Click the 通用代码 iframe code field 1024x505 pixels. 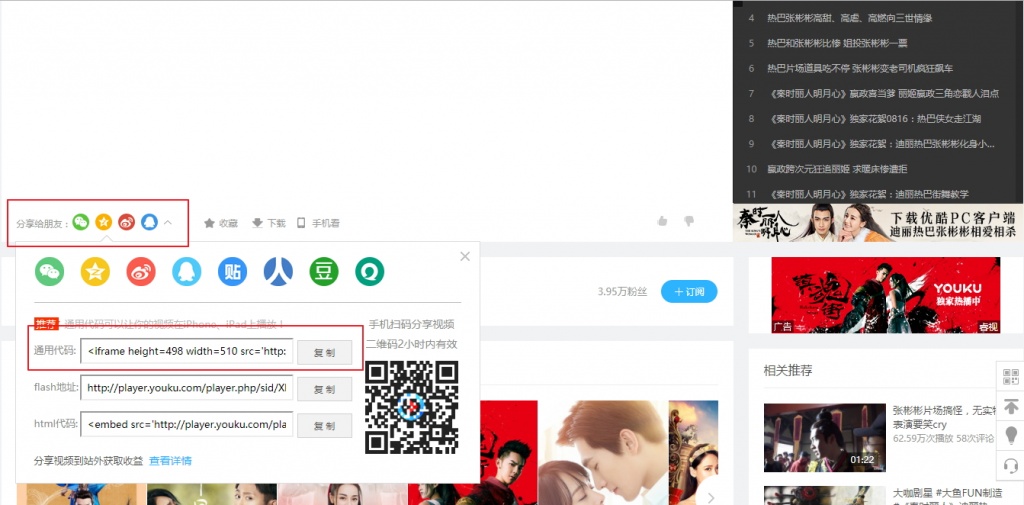(187, 352)
